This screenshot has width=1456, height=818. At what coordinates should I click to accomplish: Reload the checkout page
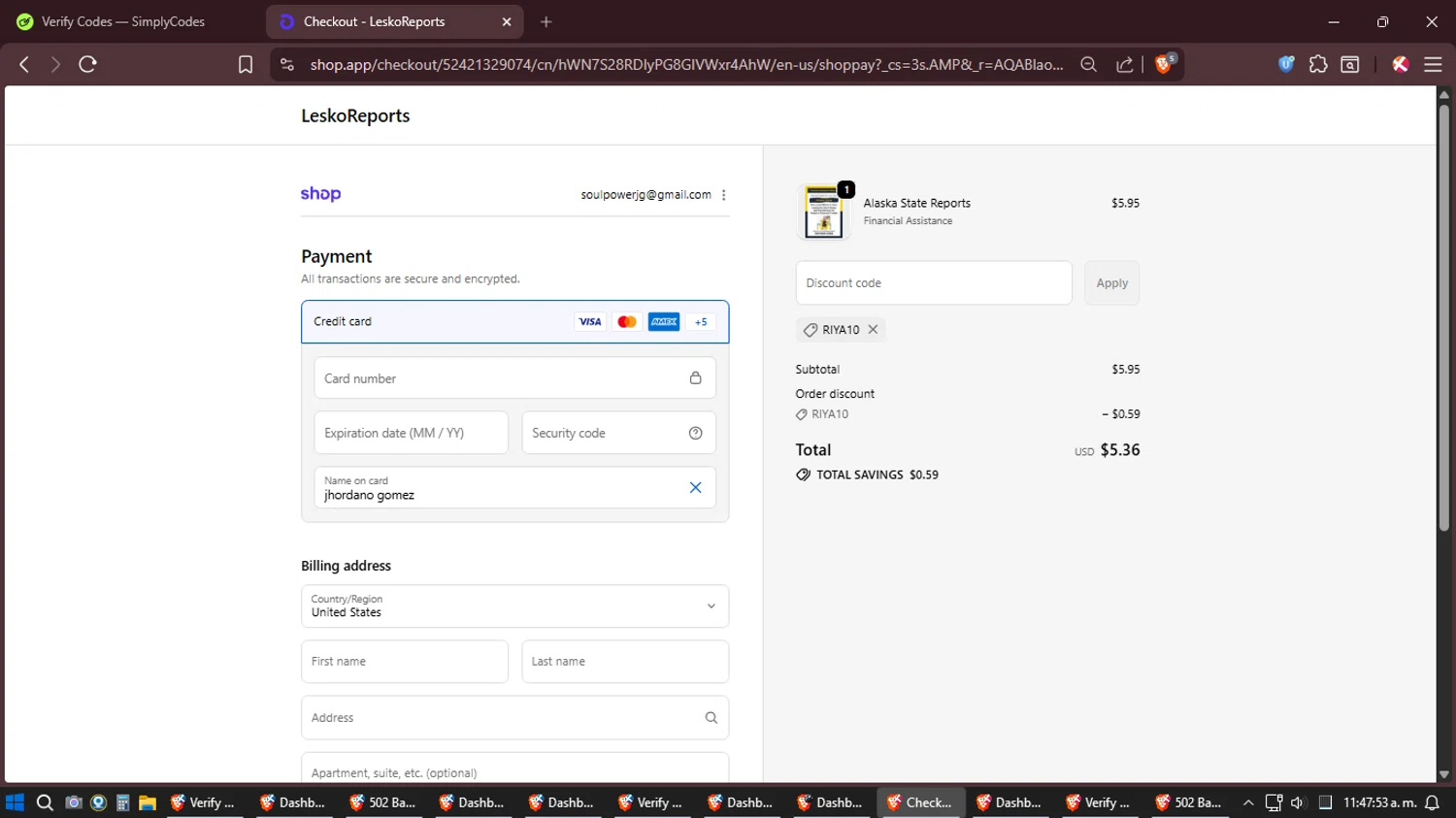pyautogui.click(x=87, y=64)
